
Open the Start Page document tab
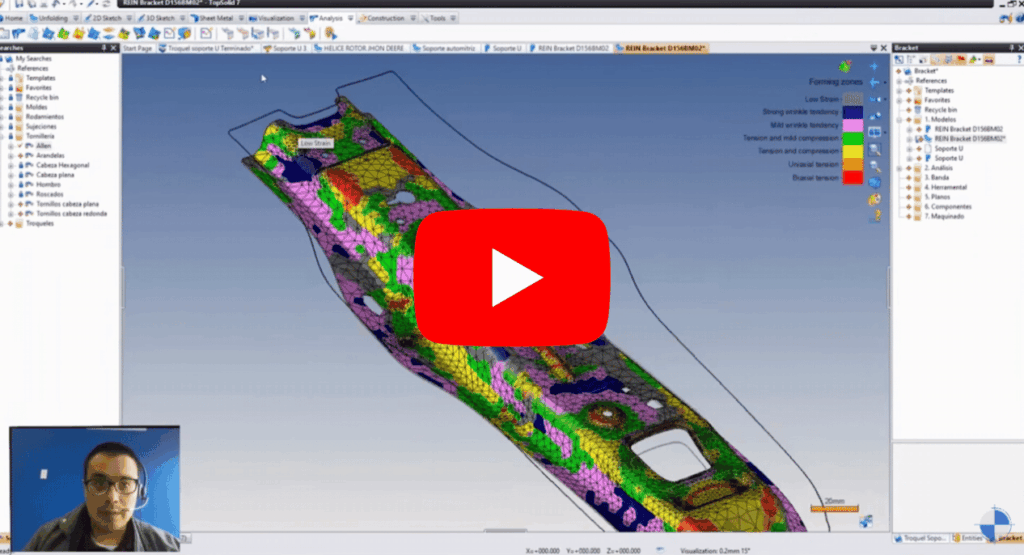coord(137,48)
